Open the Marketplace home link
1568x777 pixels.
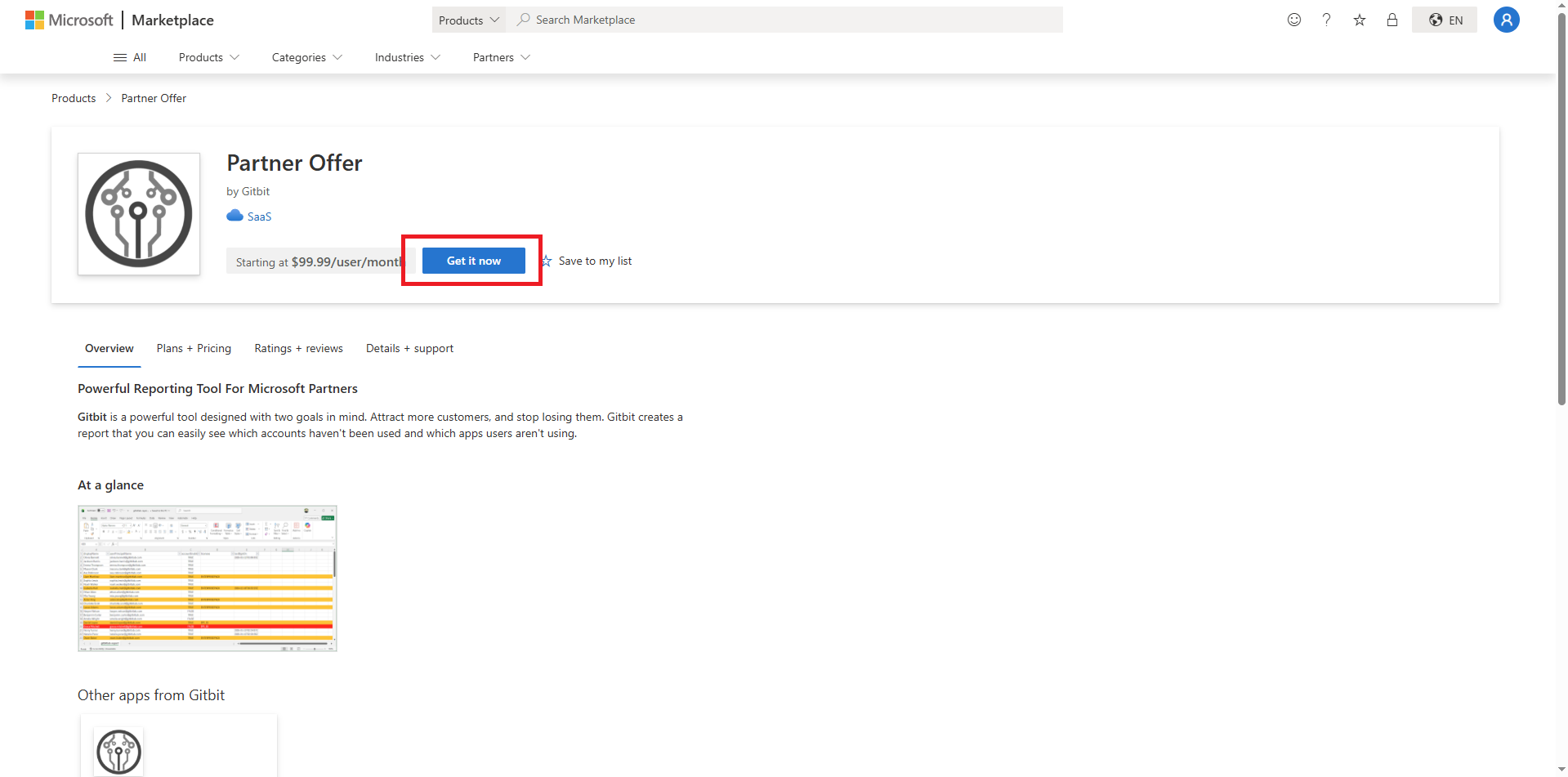(172, 20)
